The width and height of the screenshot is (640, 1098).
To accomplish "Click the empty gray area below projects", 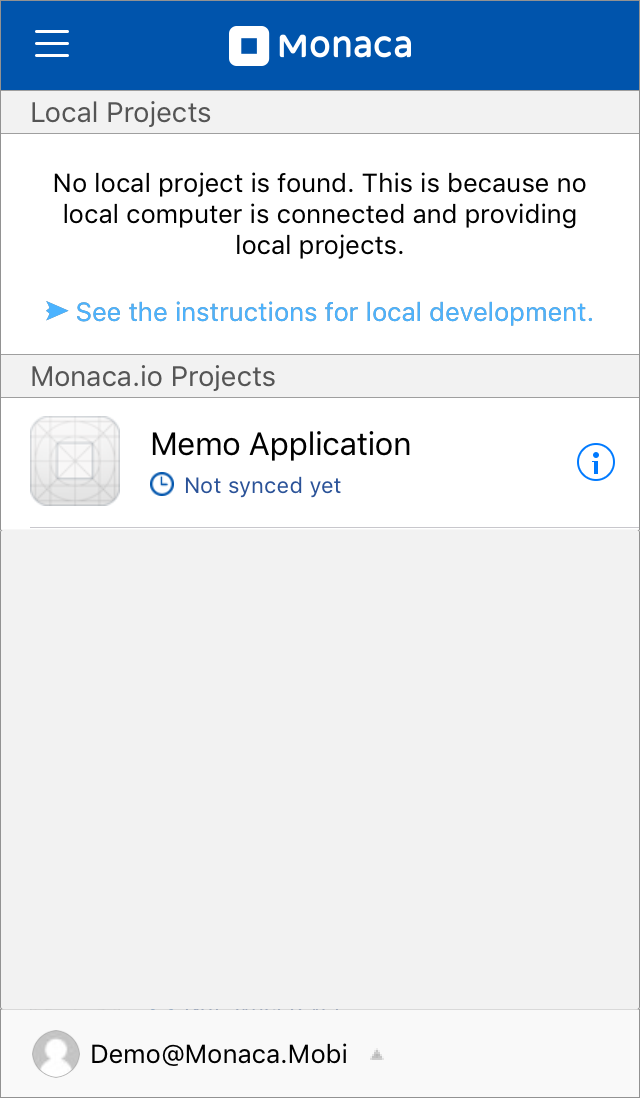I will point(320,760).
